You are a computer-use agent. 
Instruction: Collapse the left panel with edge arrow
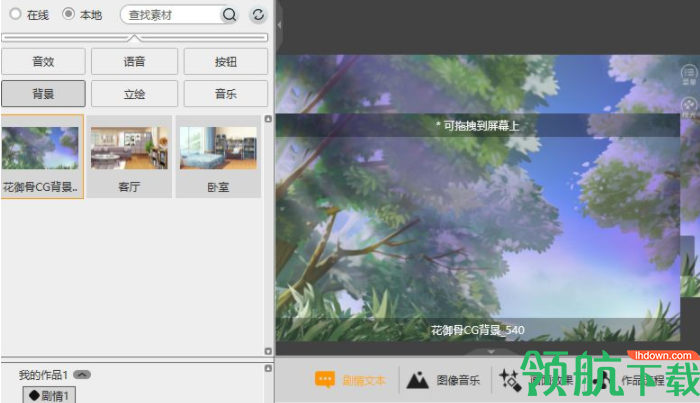tap(279, 25)
